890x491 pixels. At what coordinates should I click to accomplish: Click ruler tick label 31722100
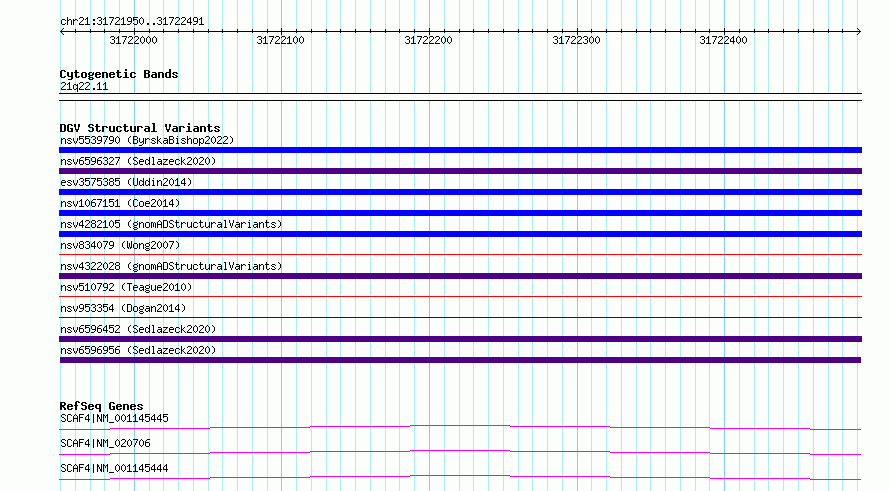pyautogui.click(x=280, y=40)
